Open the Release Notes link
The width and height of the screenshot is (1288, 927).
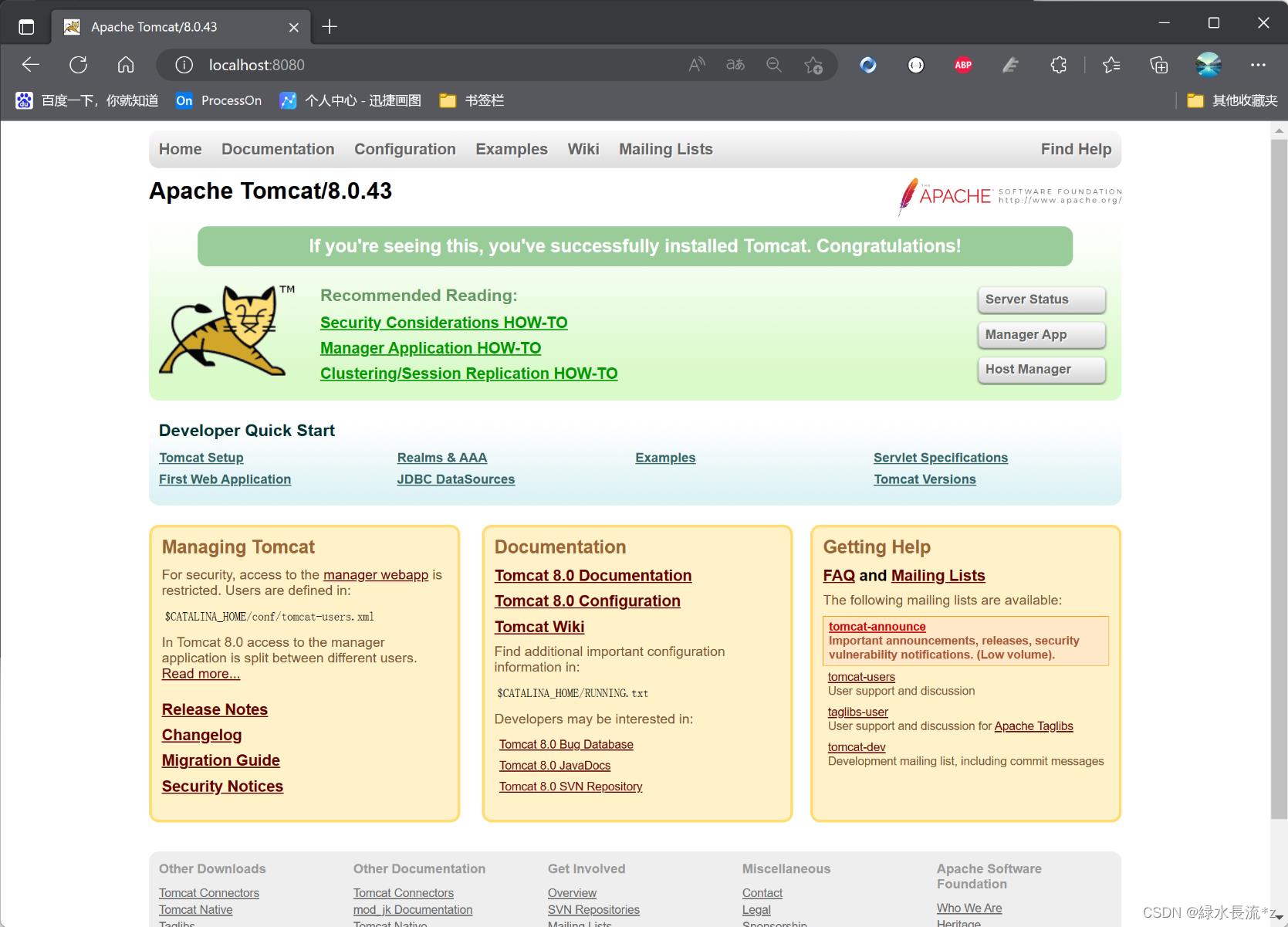[215, 709]
